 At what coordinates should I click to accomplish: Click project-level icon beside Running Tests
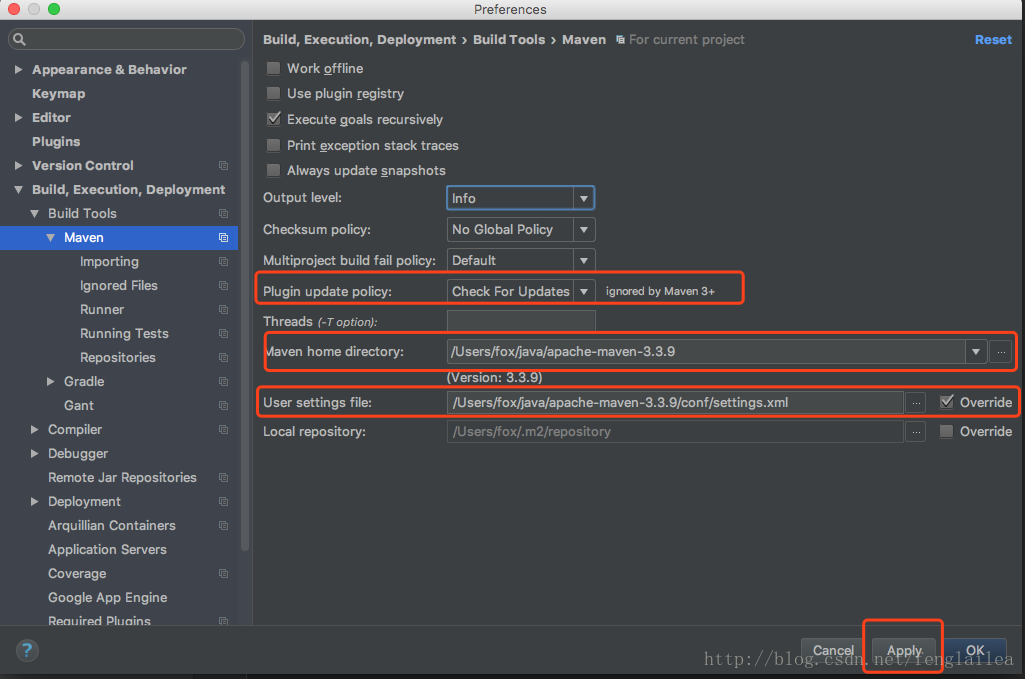tap(224, 333)
